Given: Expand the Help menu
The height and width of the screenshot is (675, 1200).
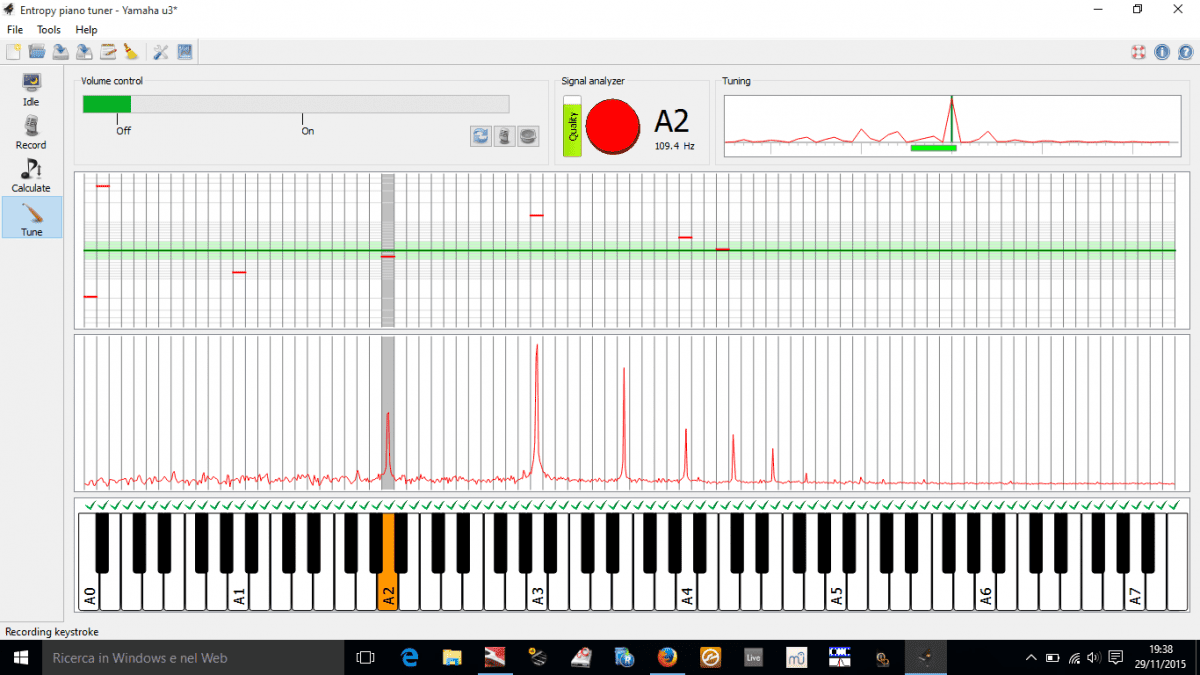Looking at the screenshot, I should pyautogui.click(x=86, y=29).
